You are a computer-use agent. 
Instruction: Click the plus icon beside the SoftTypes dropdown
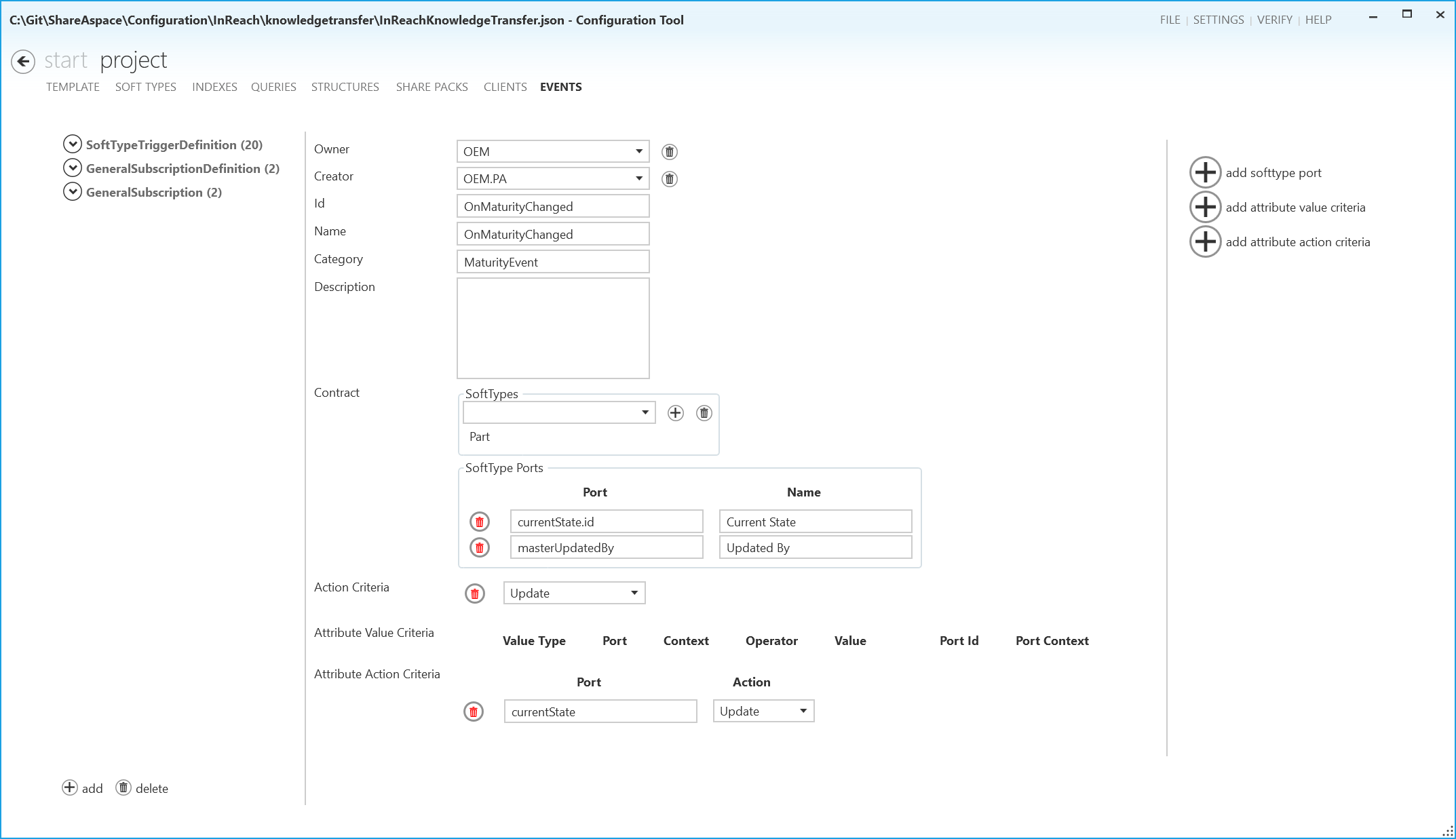pos(676,412)
